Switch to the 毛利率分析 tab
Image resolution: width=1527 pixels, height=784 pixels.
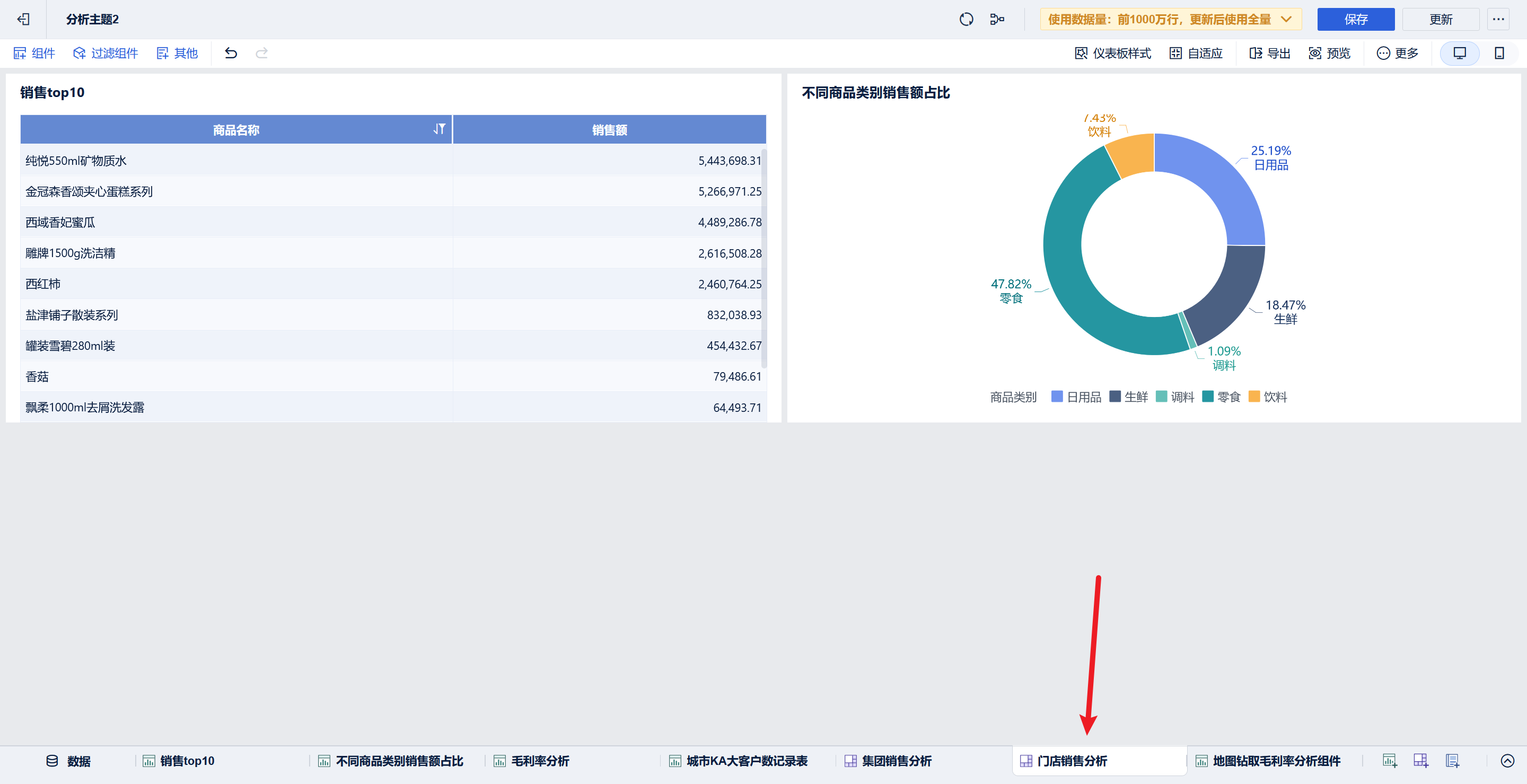539,761
